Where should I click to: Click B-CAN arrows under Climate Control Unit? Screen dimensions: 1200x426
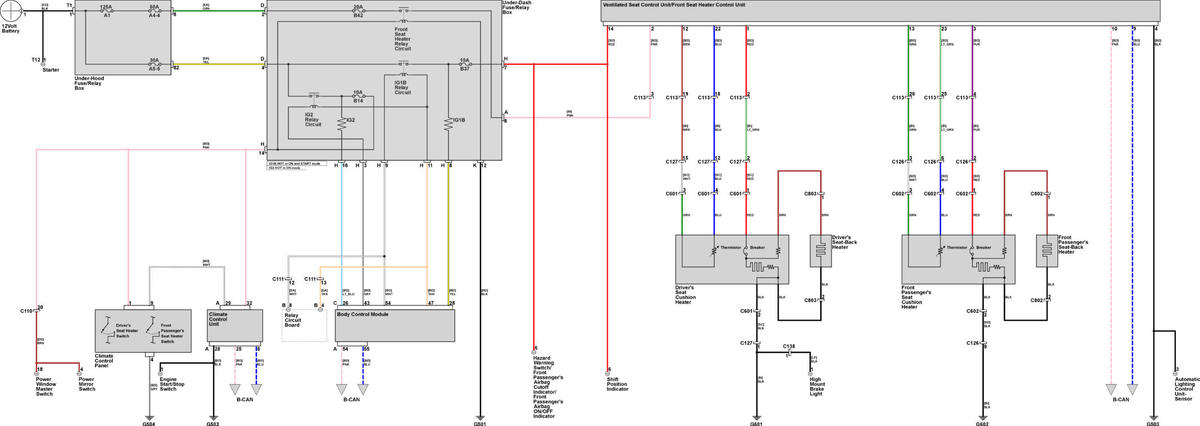click(246, 391)
